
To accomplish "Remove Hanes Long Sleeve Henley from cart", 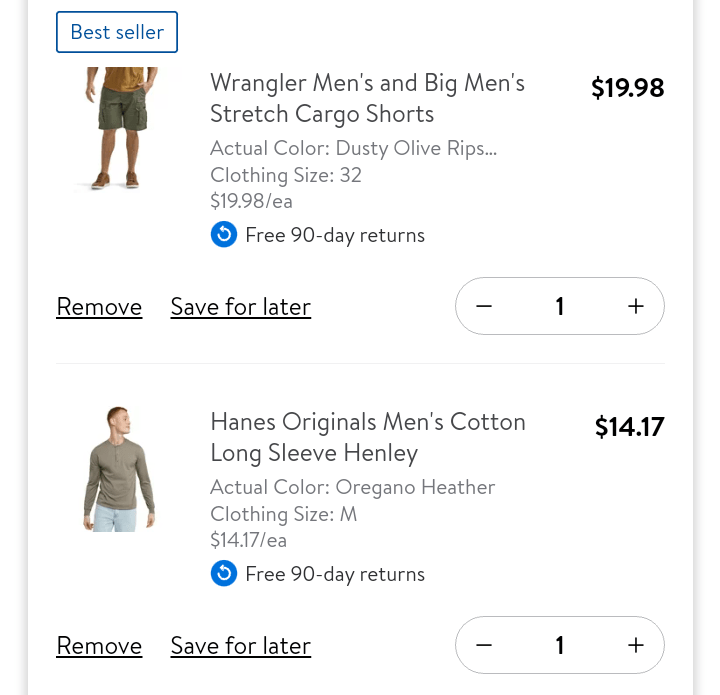I will click(99, 646).
